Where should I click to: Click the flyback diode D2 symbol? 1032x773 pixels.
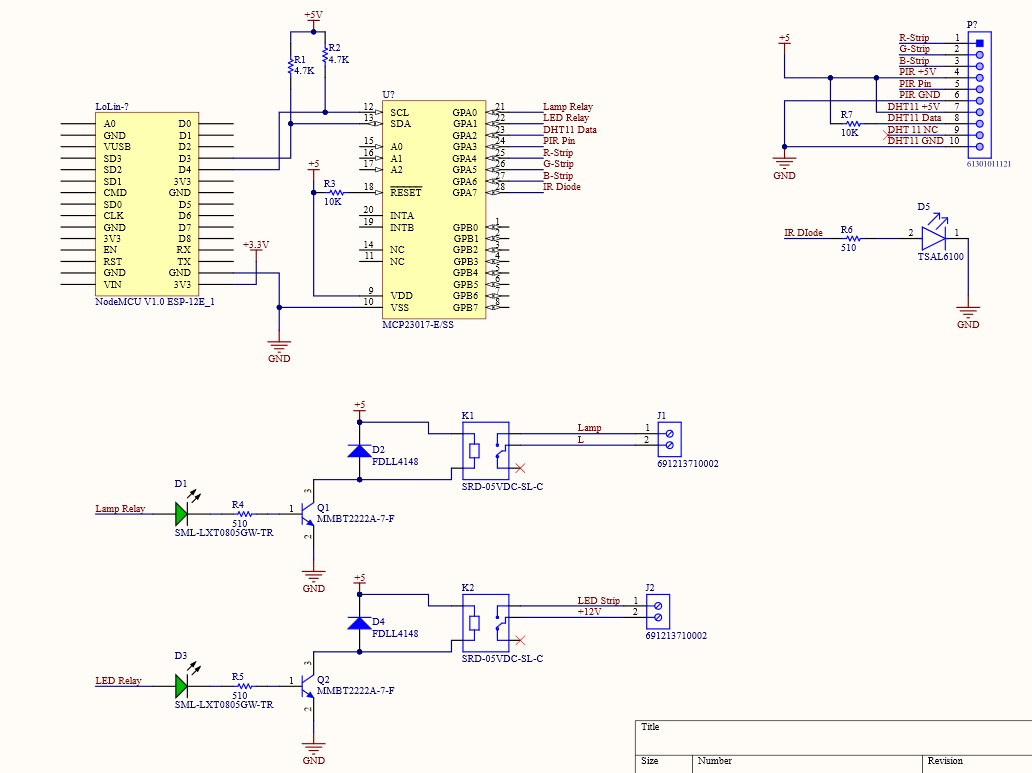359,451
